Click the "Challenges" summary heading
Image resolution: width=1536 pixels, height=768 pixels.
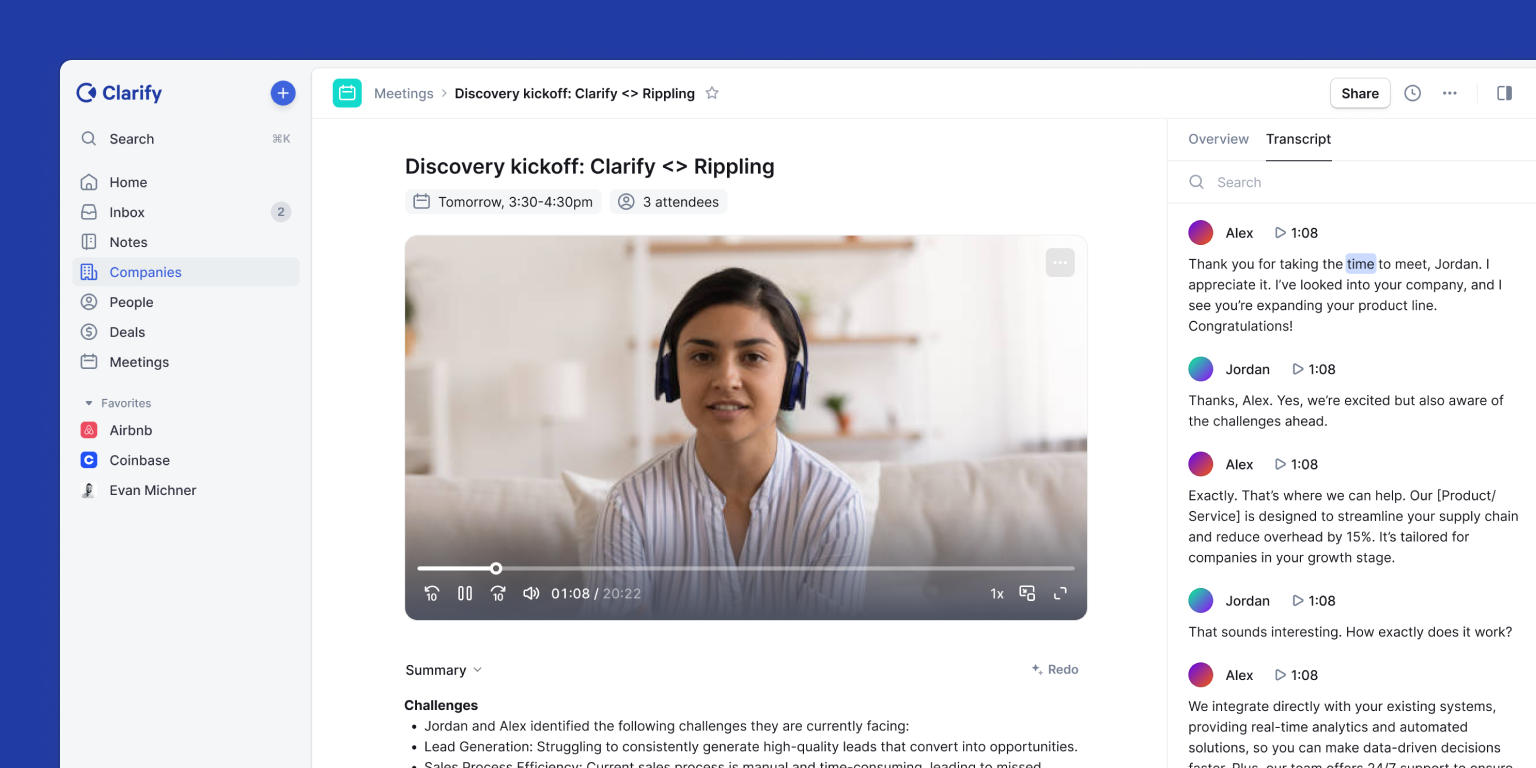point(441,705)
